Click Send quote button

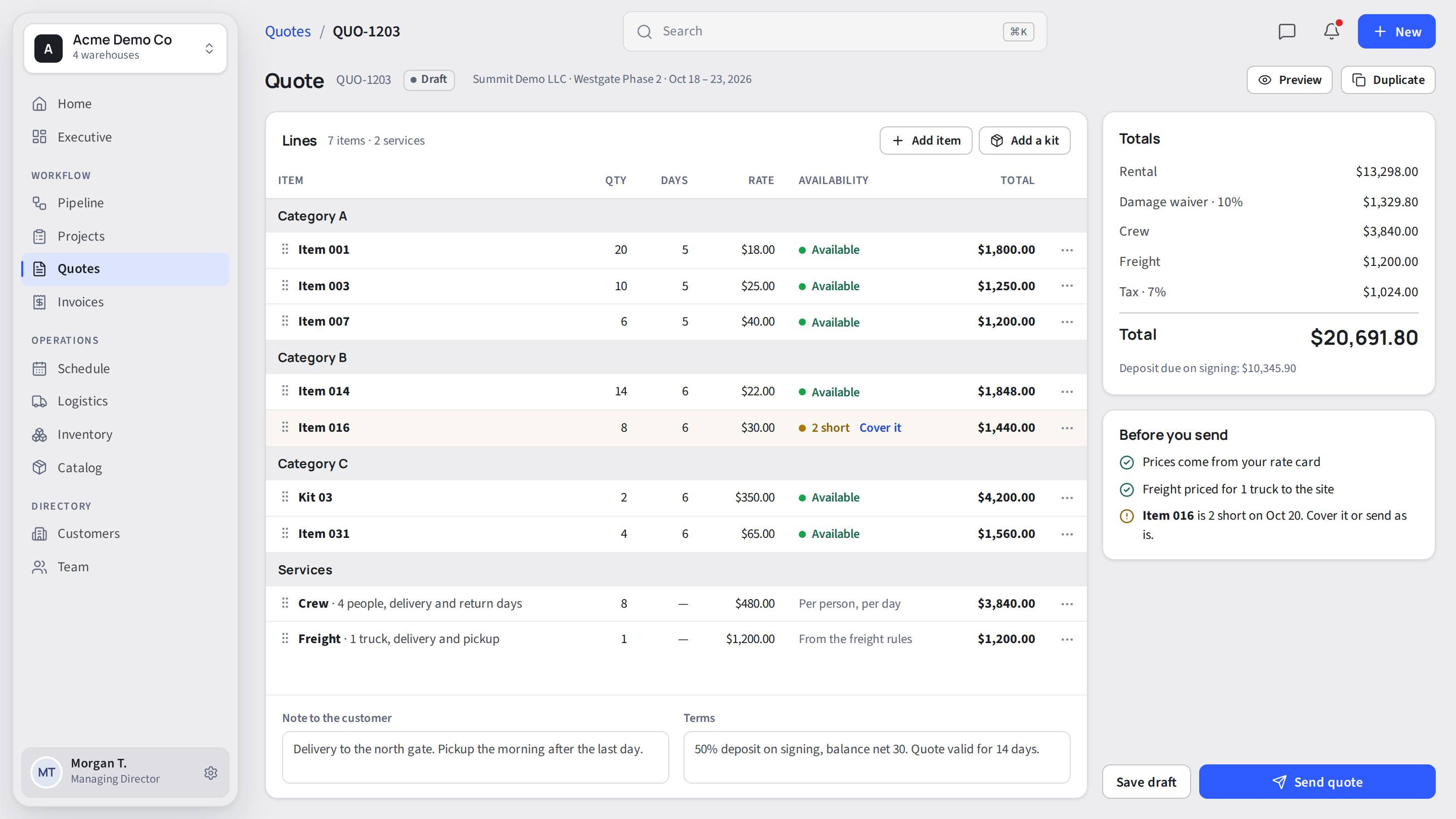[1317, 782]
